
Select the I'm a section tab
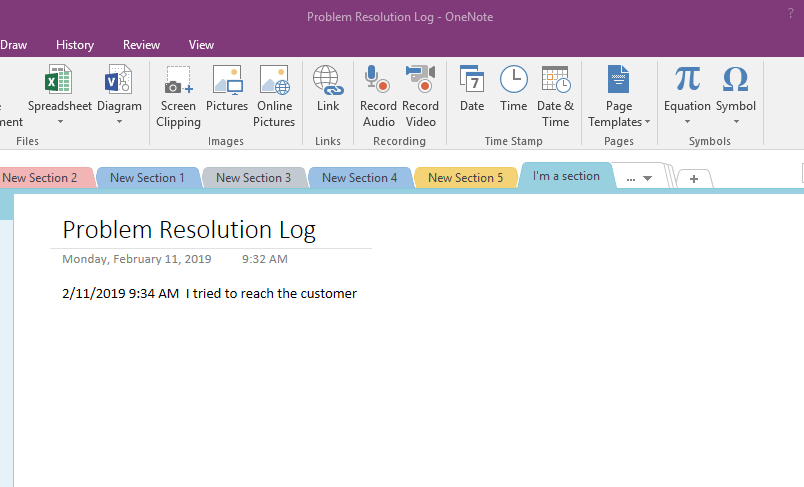(x=566, y=176)
